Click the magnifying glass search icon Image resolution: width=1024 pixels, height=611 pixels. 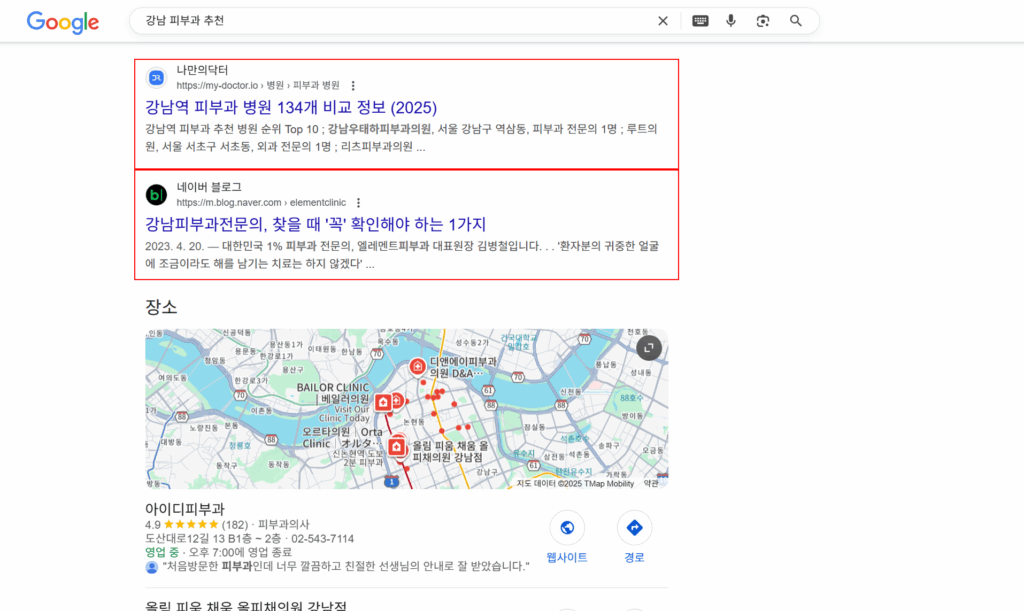(795, 20)
